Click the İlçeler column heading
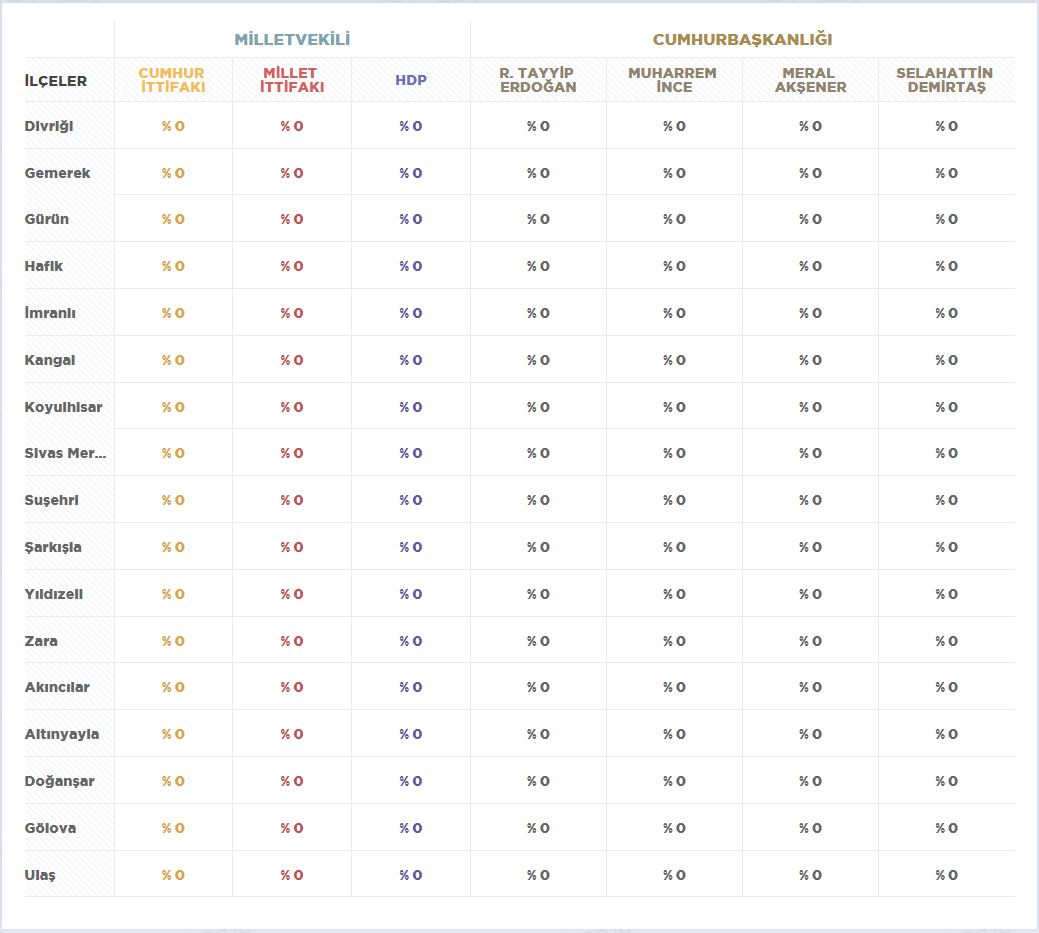This screenshot has height=933, width=1039. [x=56, y=81]
